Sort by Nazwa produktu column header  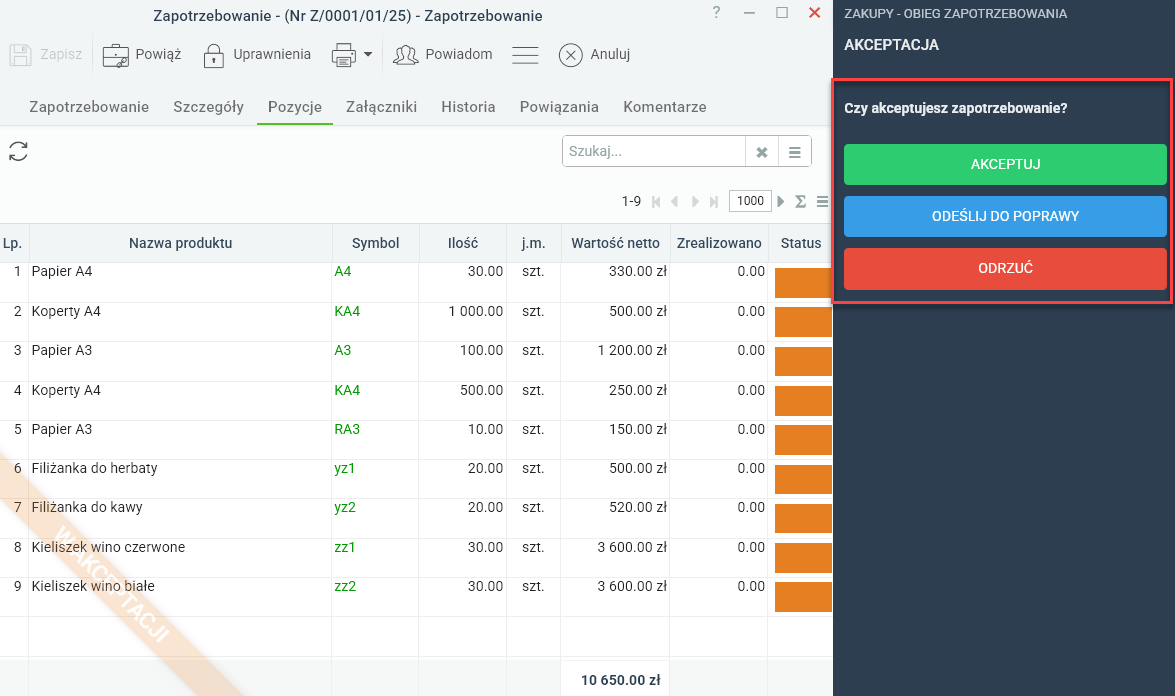181,243
